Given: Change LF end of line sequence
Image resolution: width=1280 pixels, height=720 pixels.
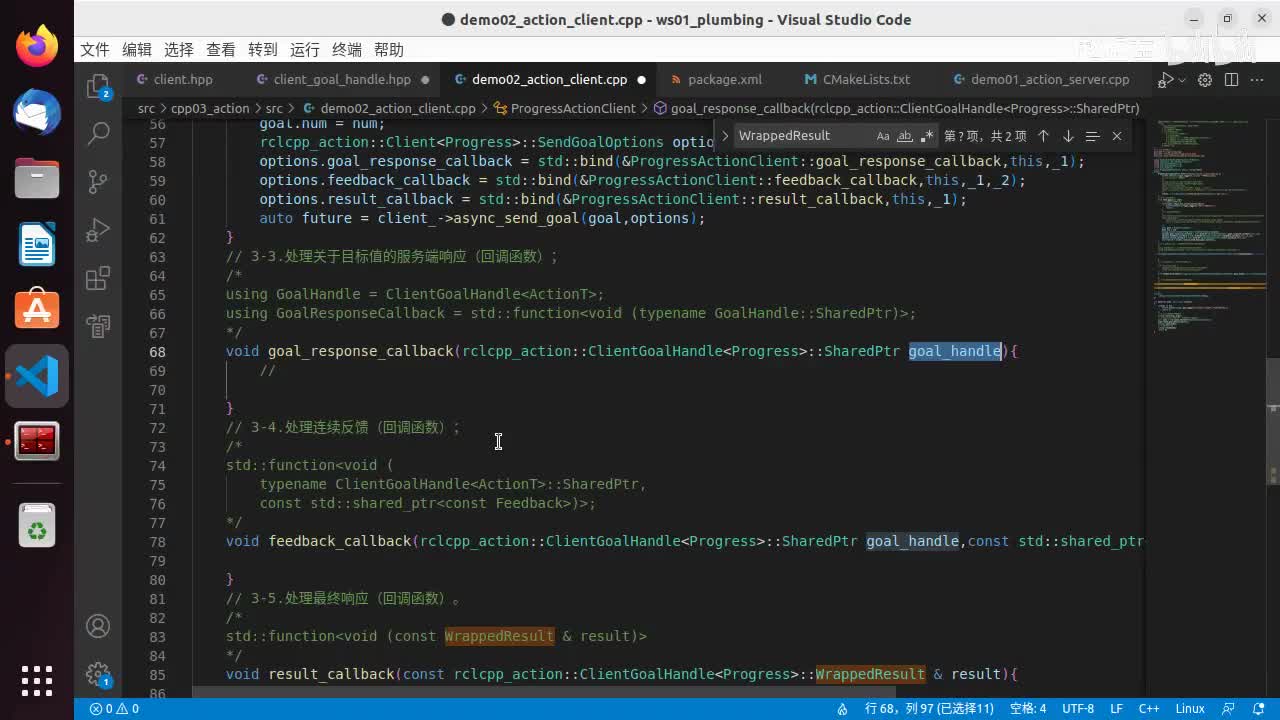Looking at the screenshot, I should pyautogui.click(x=1116, y=709).
